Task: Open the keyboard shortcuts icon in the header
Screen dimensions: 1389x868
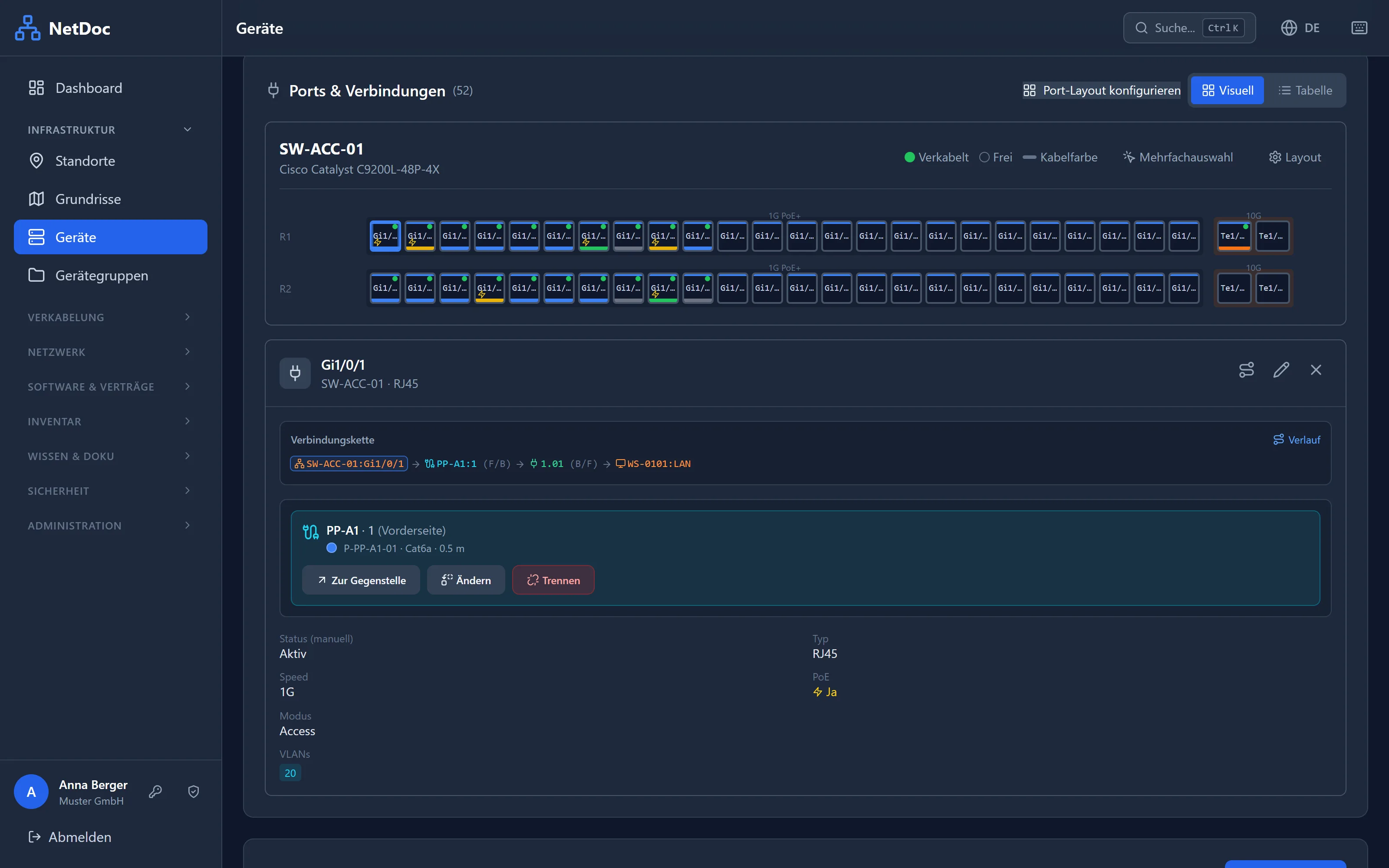Action: point(1359,28)
